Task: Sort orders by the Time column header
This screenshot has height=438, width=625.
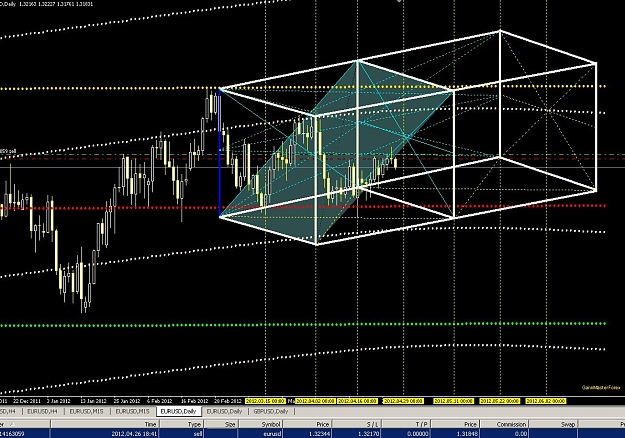Action: tap(104, 424)
